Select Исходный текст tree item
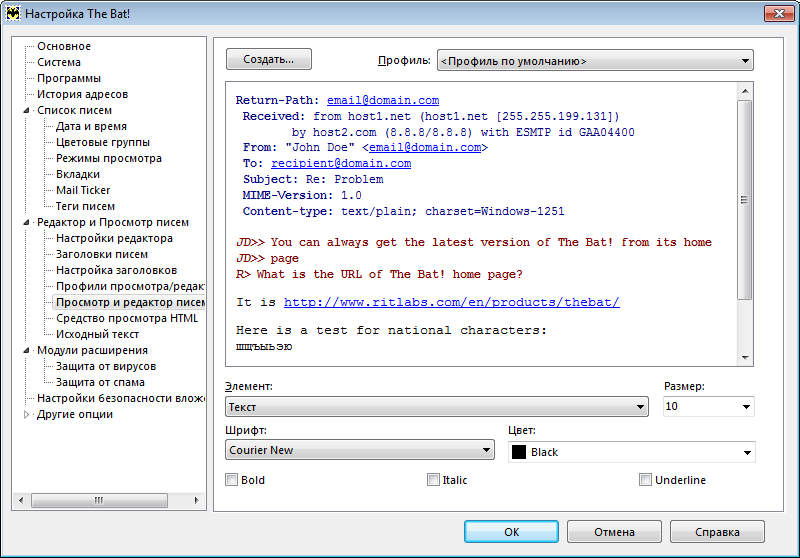Viewport: 800px width, 558px height. tap(97, 335)
